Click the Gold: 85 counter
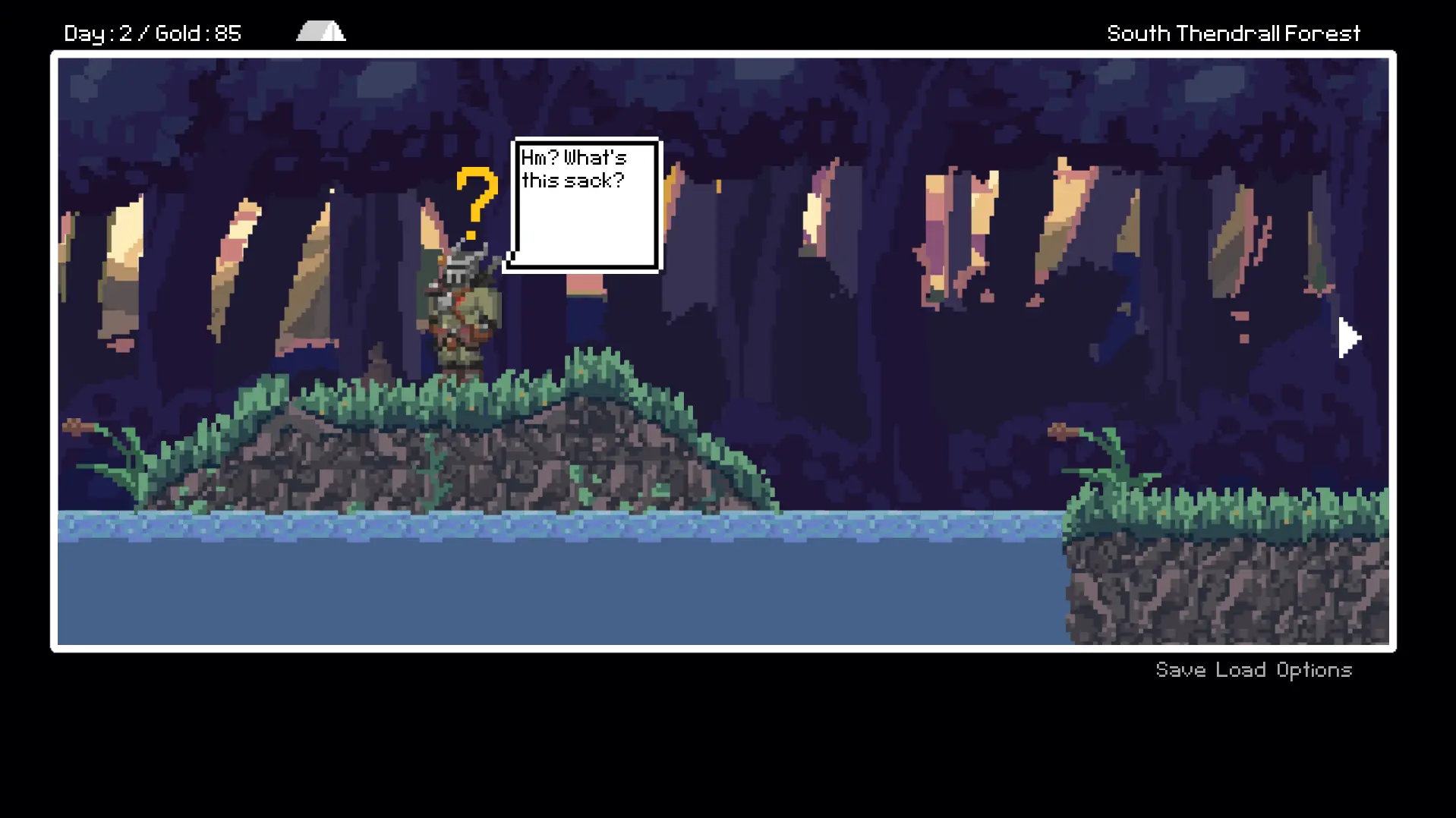The height and width of the screenshot is (818, 1456). tap(198, 33)
